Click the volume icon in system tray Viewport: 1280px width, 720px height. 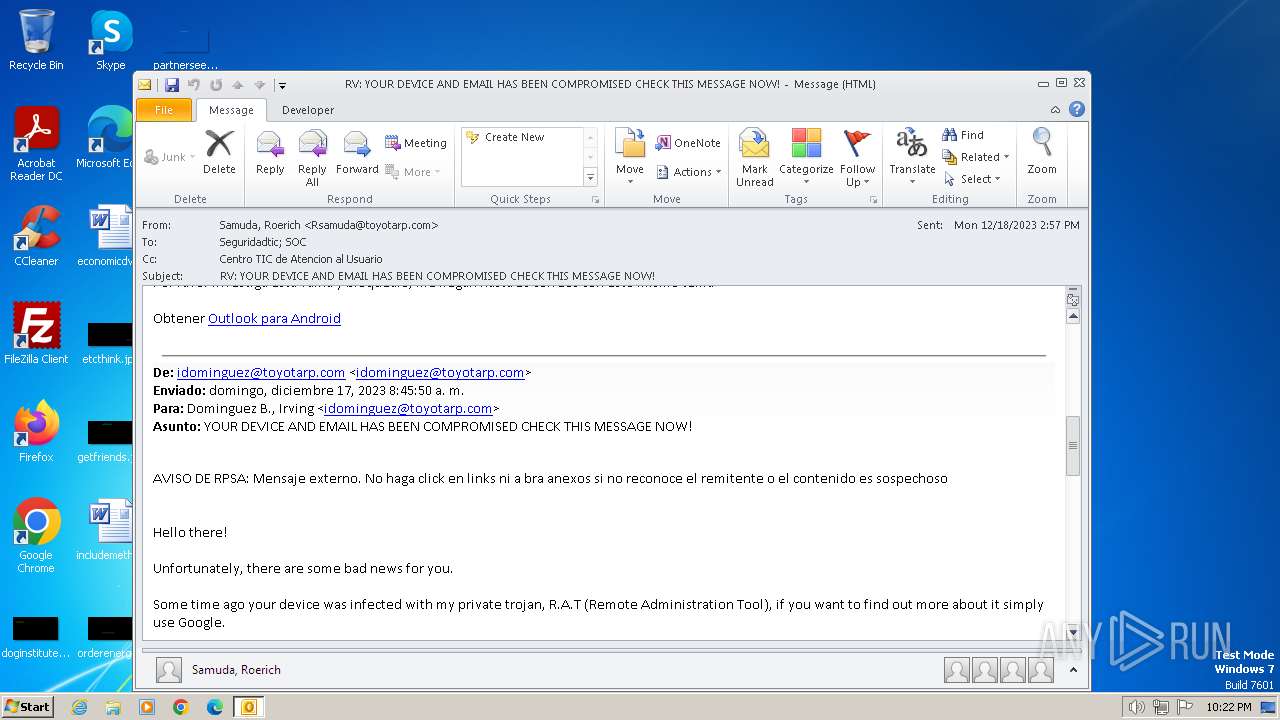click(x=1136, y=707)
